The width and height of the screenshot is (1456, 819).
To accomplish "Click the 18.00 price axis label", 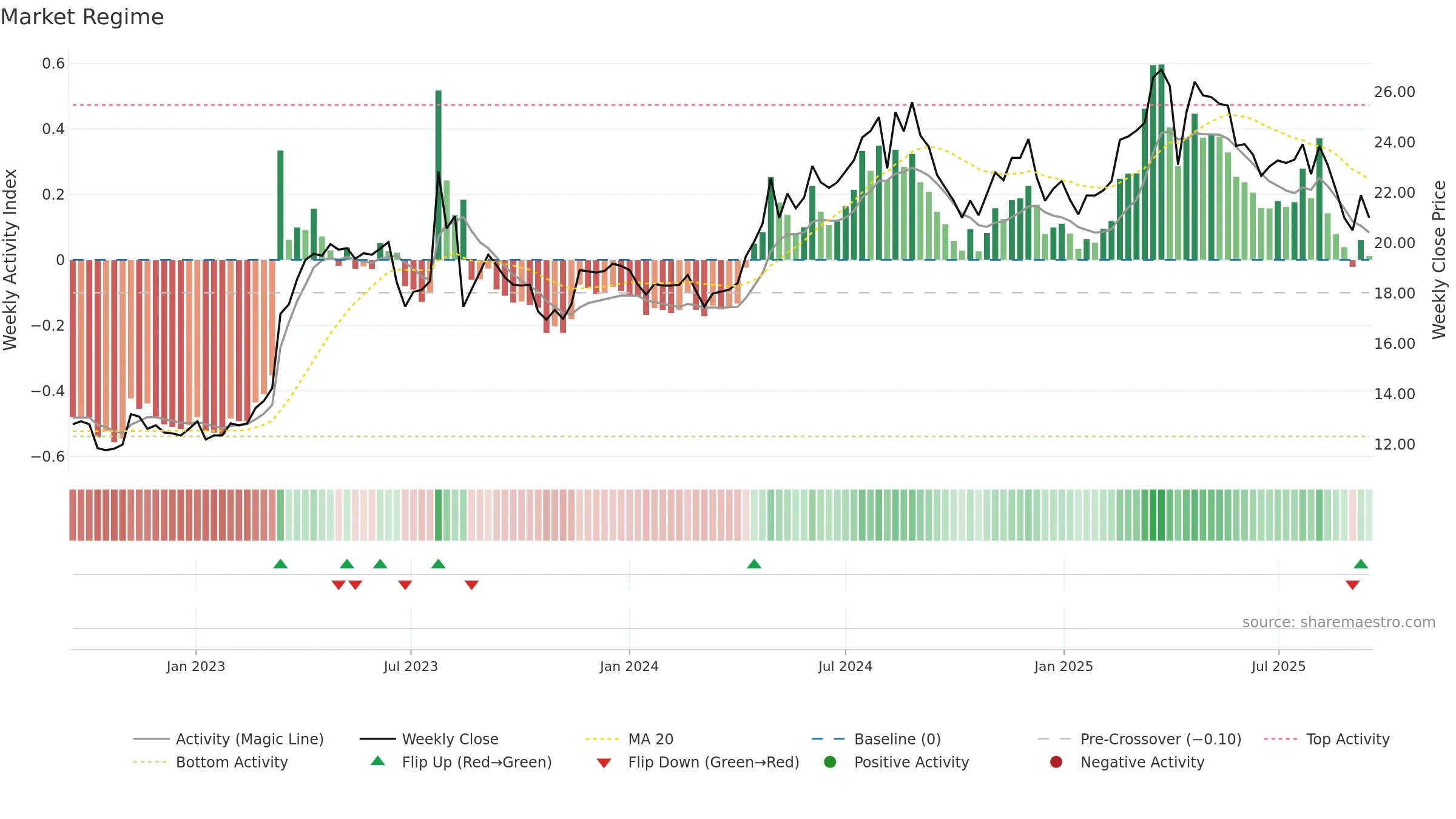I will click(1395, 294).
